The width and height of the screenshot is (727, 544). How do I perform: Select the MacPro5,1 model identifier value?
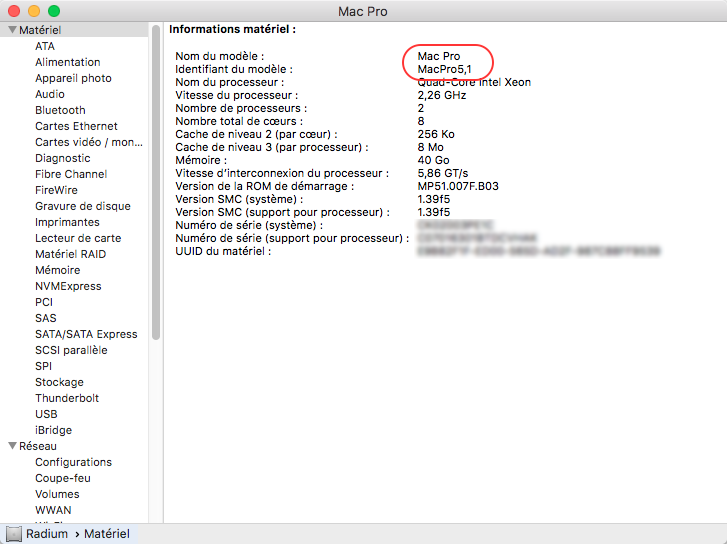coord(444,70)
